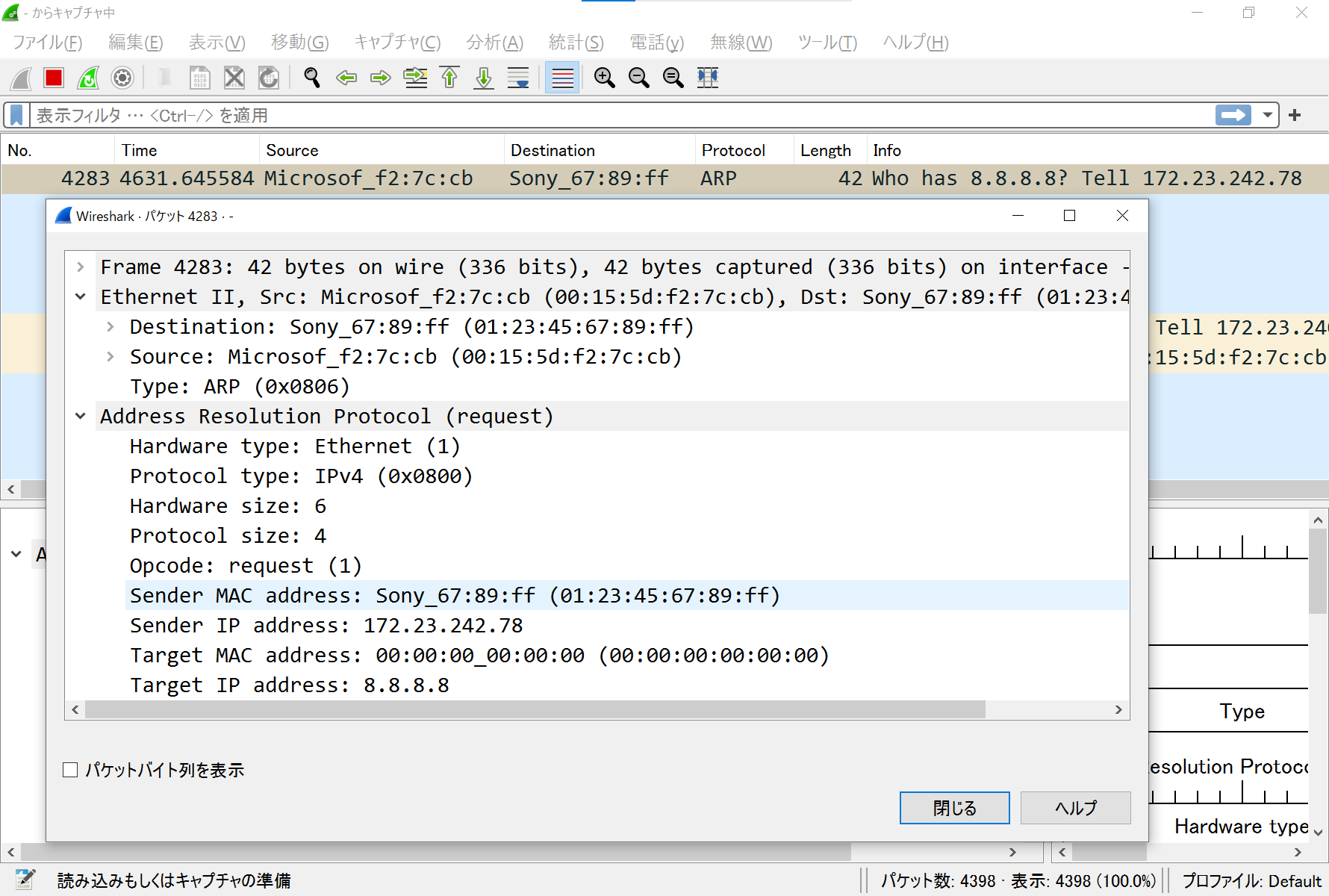Jump to last packet icon
Viewport: 1329px width, 896px height.
coord(484,78)
